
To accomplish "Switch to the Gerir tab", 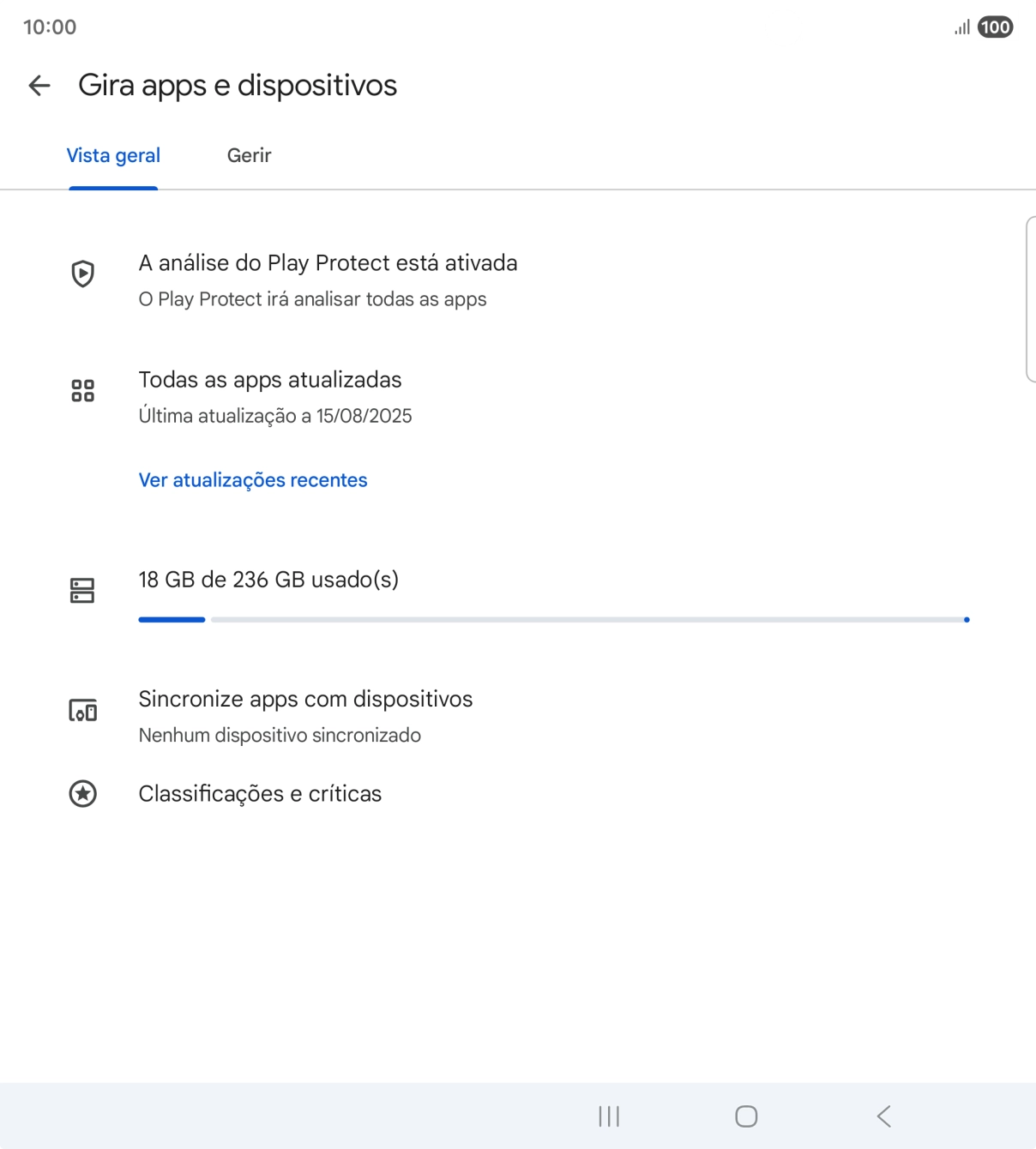I will point(249,156).
